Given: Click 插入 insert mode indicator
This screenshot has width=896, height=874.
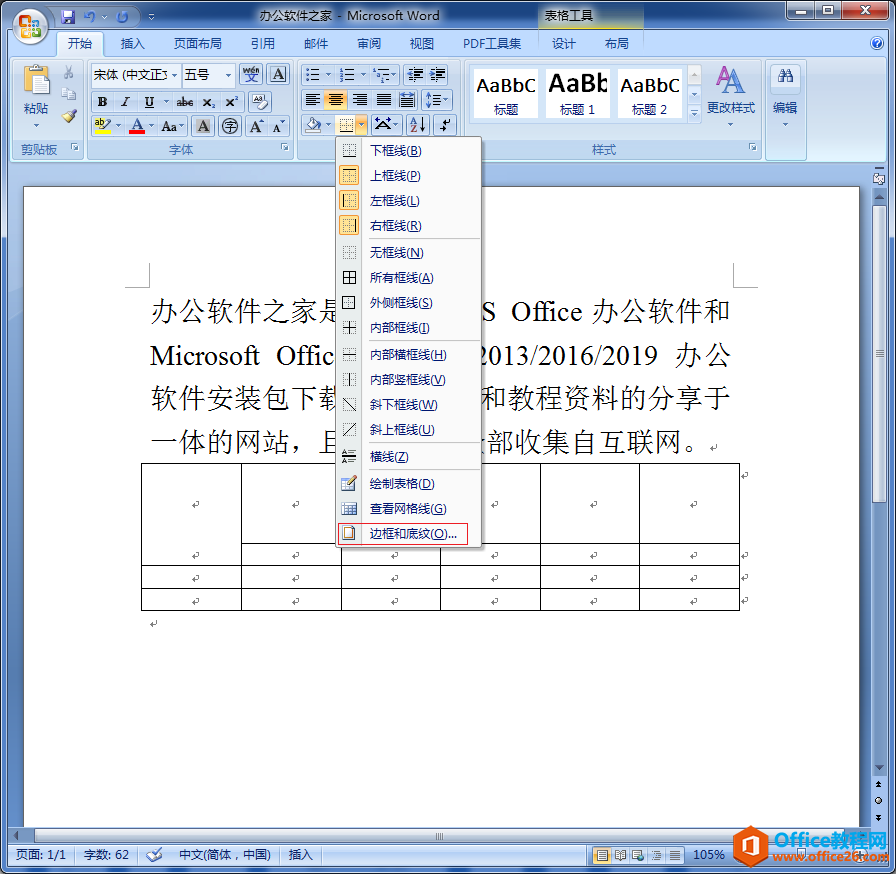Looking at the screenshot, I should pos(301,855).
